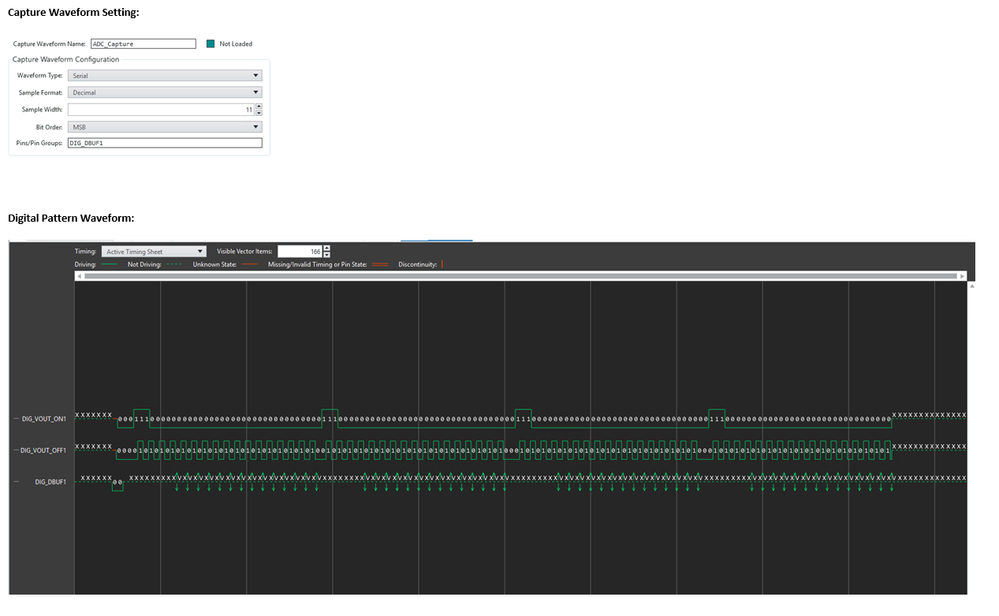This screenshot has height=616, width=999.
Task: Click the waveform scrollbar right arrow
Action: (962, 276)
